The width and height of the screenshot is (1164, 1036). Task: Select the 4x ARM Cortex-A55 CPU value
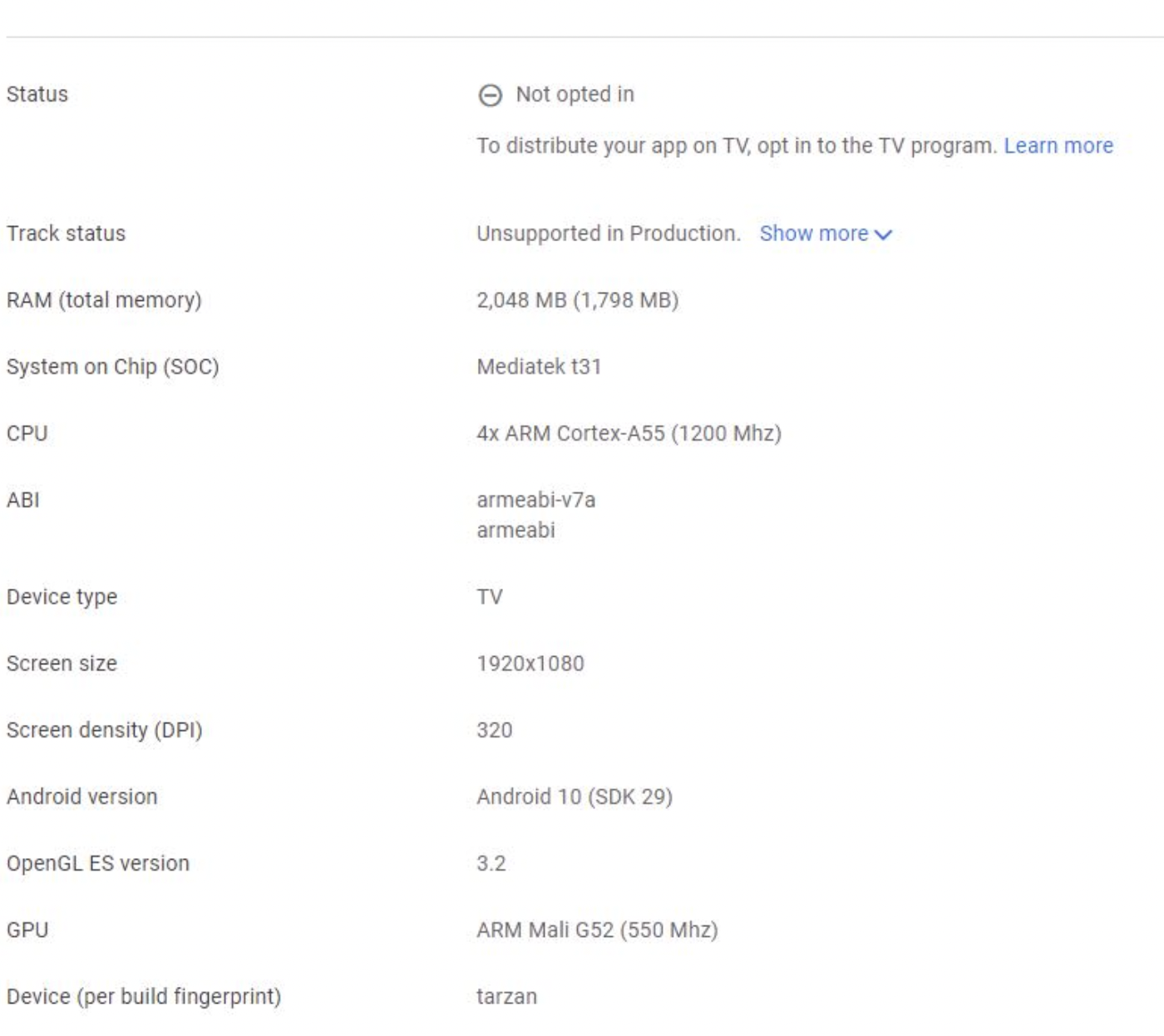[x=629, y=434]
